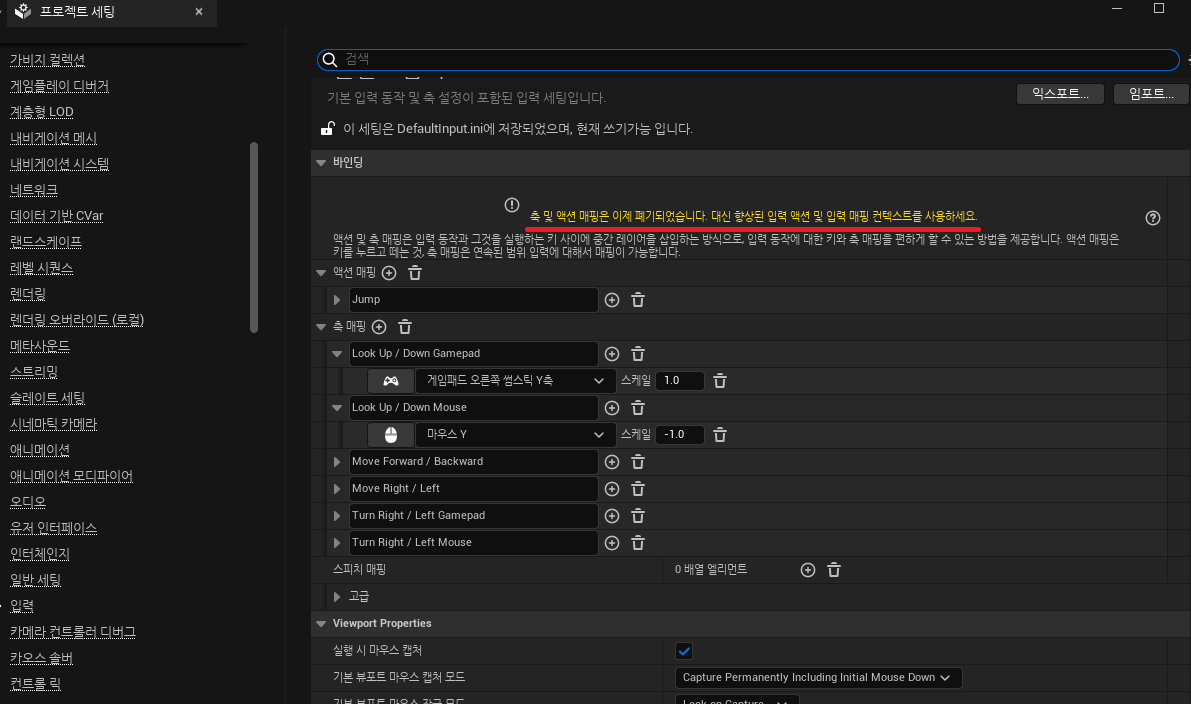Delete Look Up / Down Gamepad mapping
Viewport: 1191px width, 704px height.
(x=638, y=354)
